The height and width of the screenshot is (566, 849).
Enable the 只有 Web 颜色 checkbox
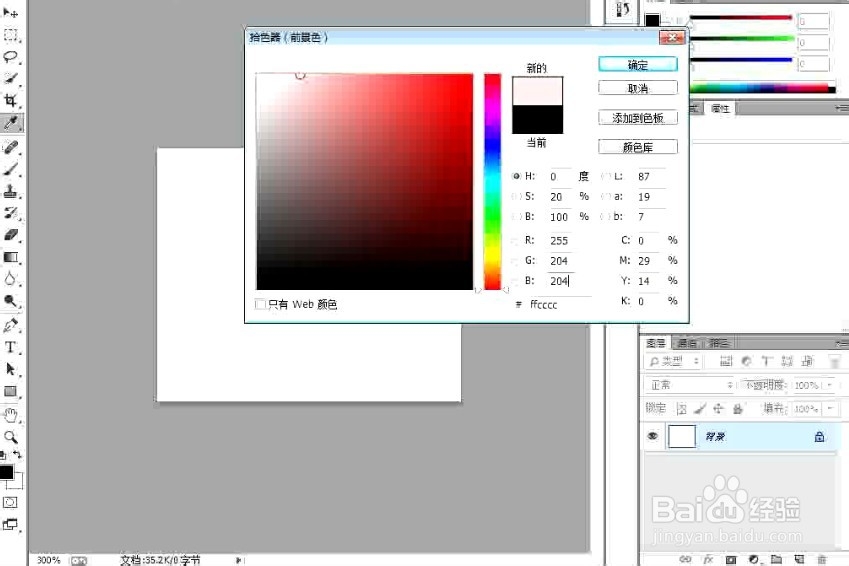(260, 304)
